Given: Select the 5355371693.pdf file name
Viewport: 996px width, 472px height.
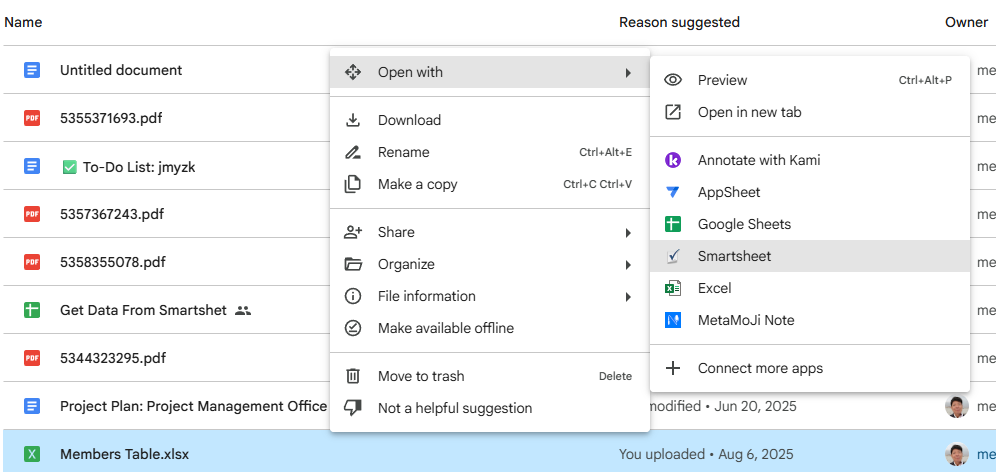Looking at the screenshot, I should (x=111, y=118).
